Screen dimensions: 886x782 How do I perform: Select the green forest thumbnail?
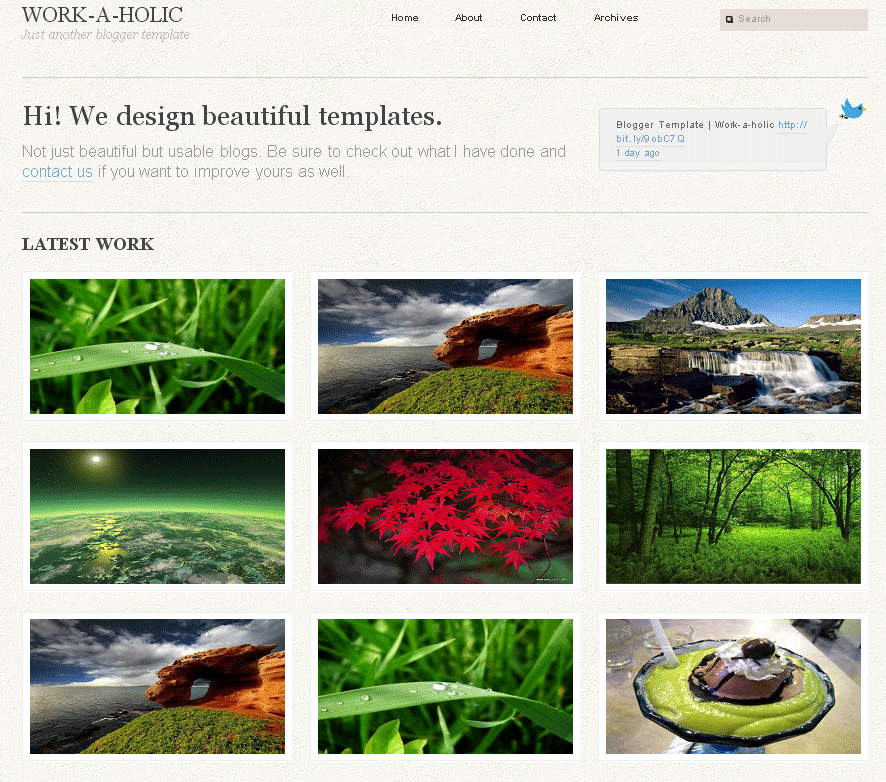click(x=733, y=516)
